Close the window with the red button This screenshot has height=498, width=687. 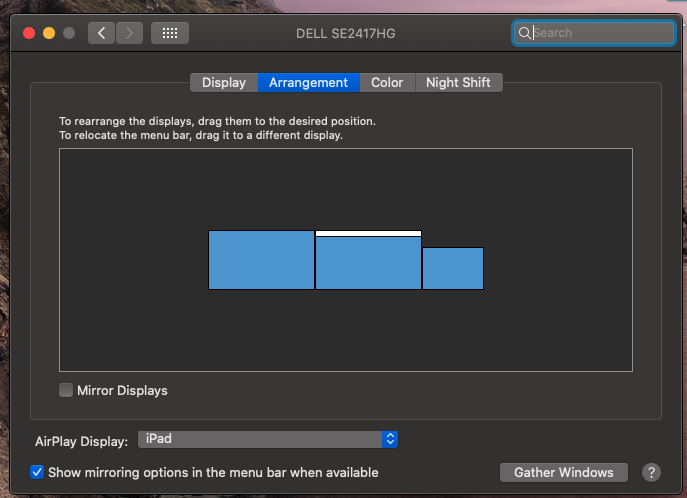[29, 33]
